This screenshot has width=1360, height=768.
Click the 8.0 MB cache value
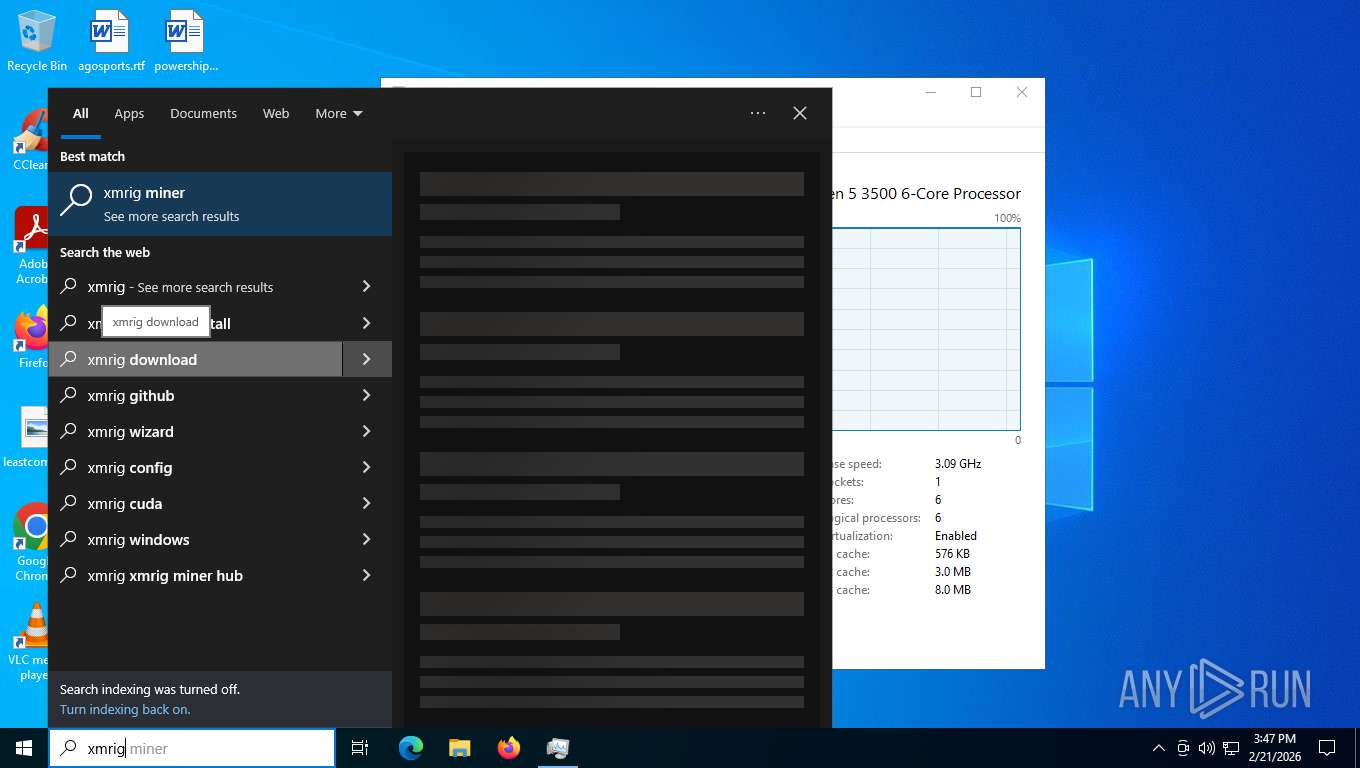click(x=953, y=590)
